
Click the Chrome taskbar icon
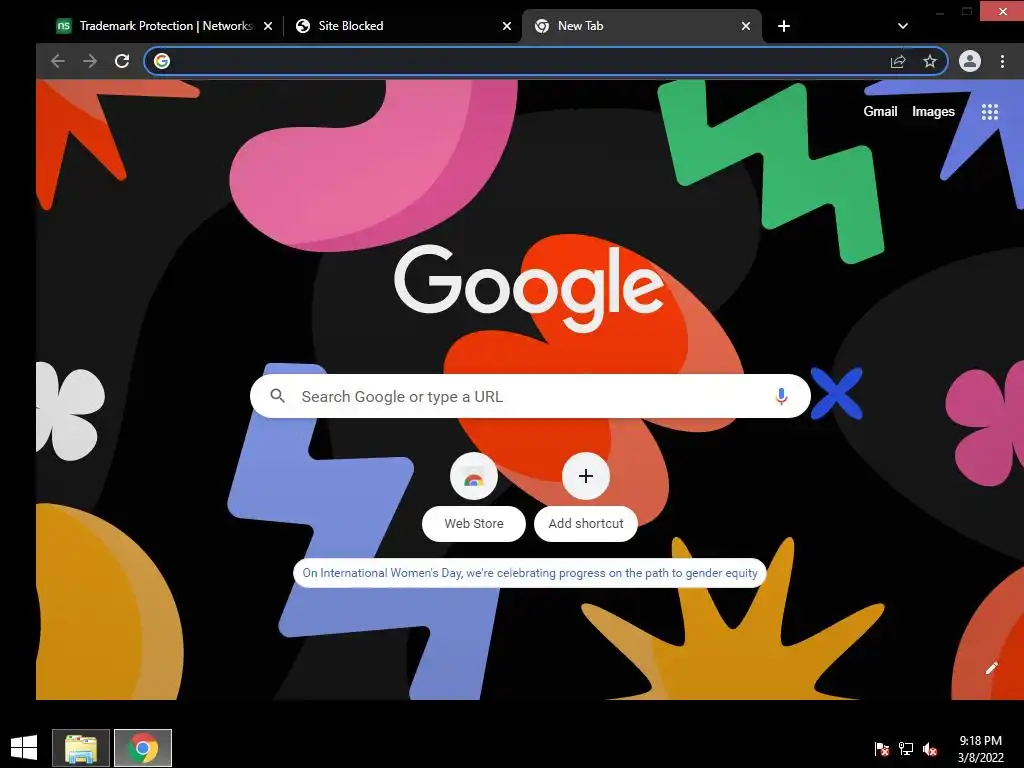[x=143, y=748]
